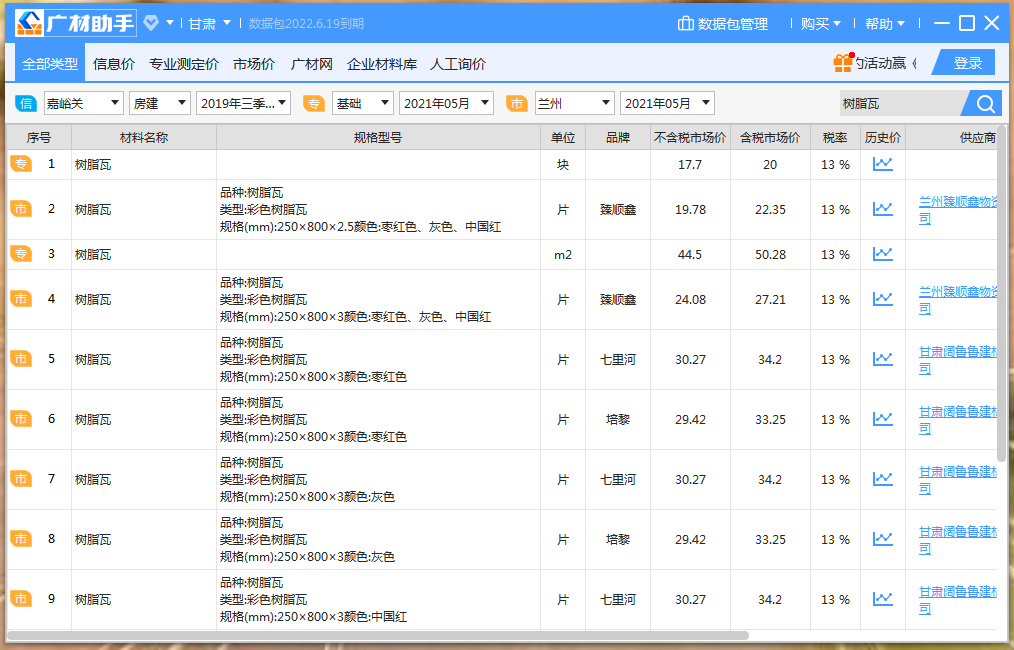Open supplier link on row 5
1014x650 pixels.
point(958,360)
